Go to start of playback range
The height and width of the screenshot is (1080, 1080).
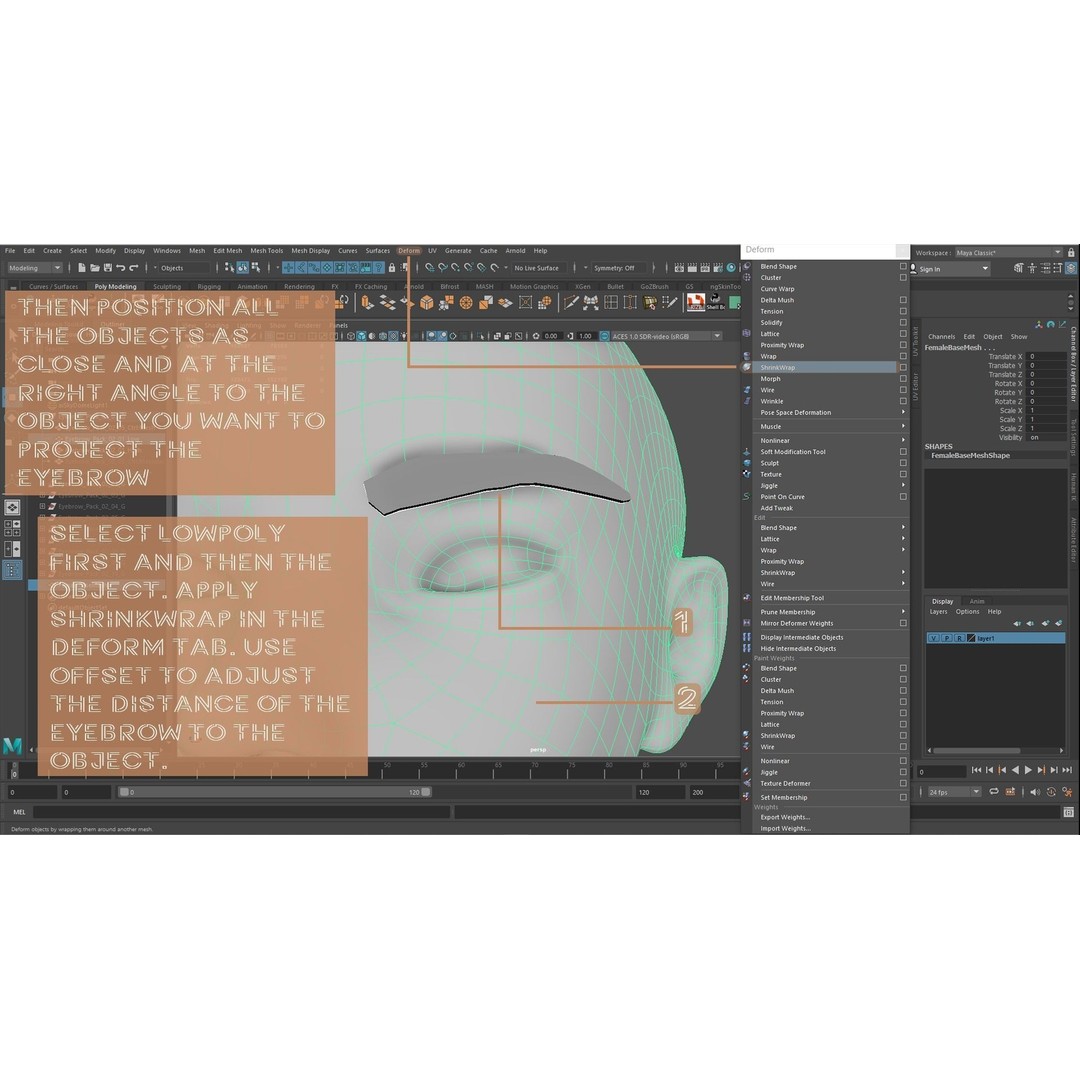tap(977, 770)
